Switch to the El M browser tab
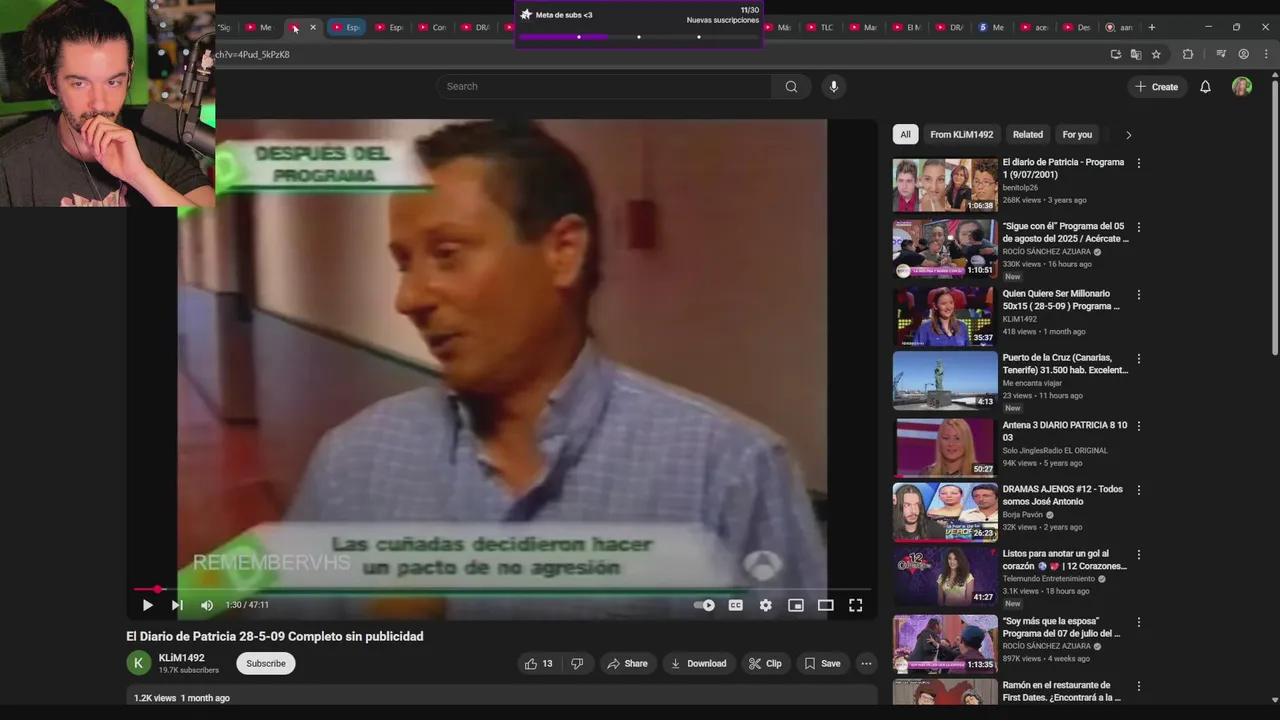The image size is (1280, 720). 906,27
